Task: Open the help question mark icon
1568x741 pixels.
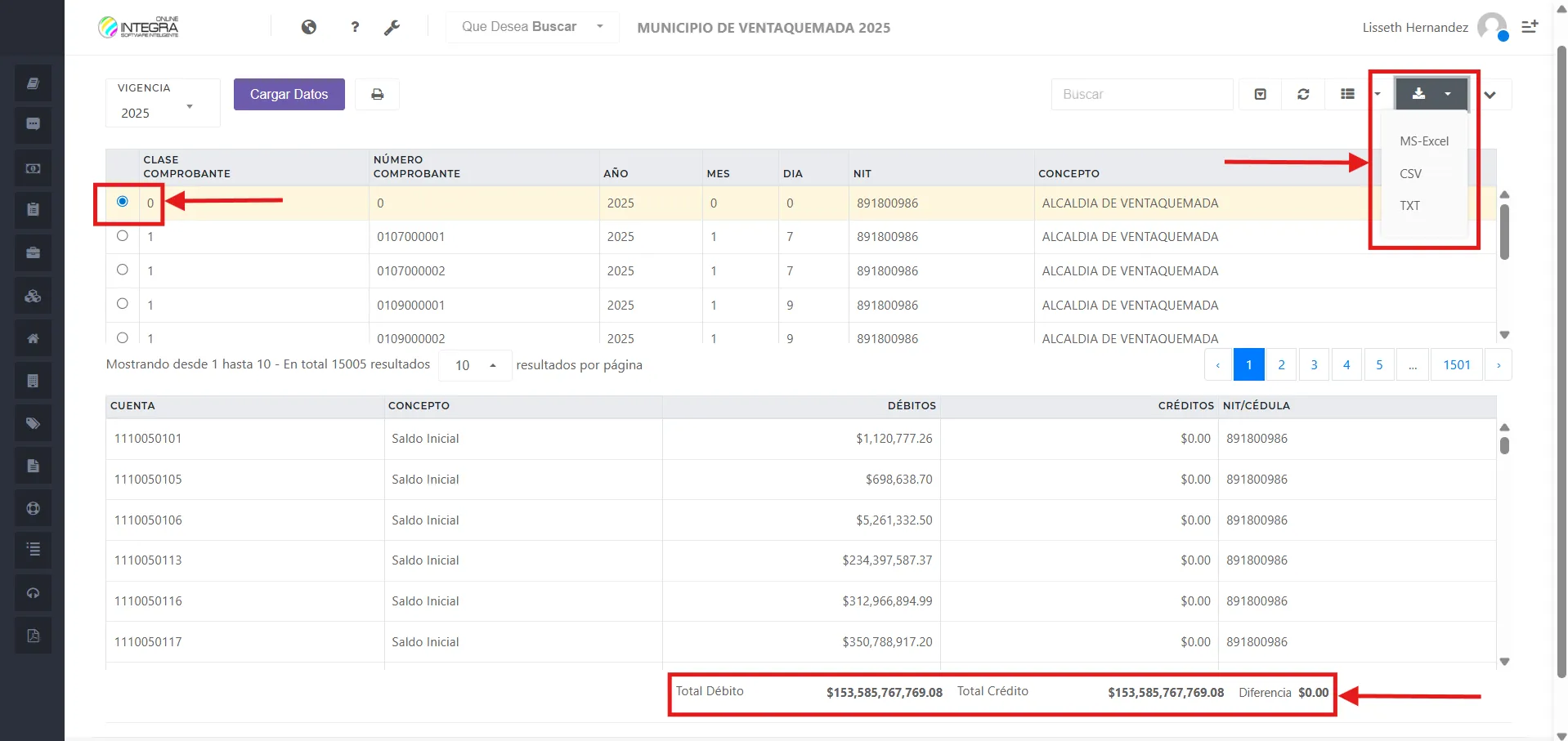Action: click(x=355, y=27)
